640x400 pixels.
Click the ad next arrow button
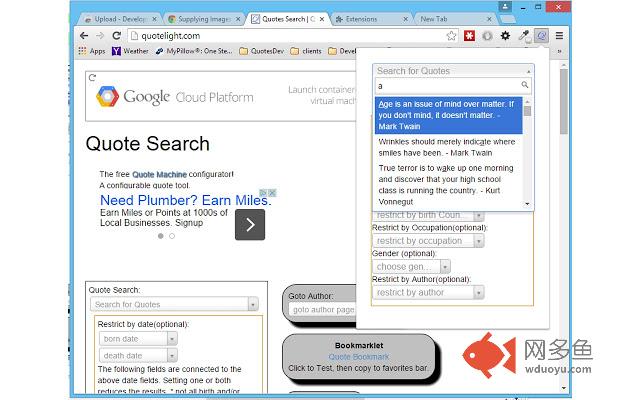point(250,224)
